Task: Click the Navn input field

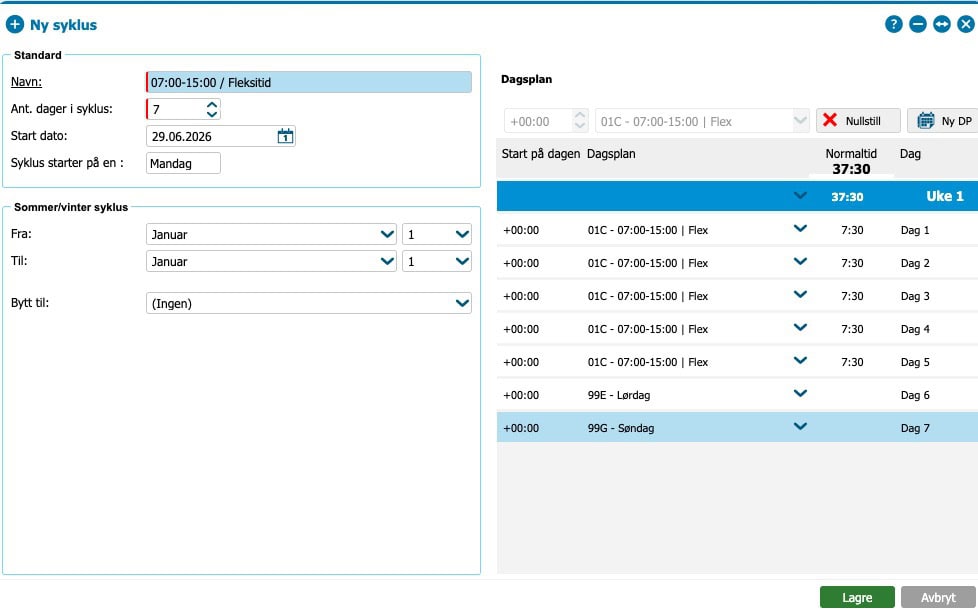Action: point(309,82)
